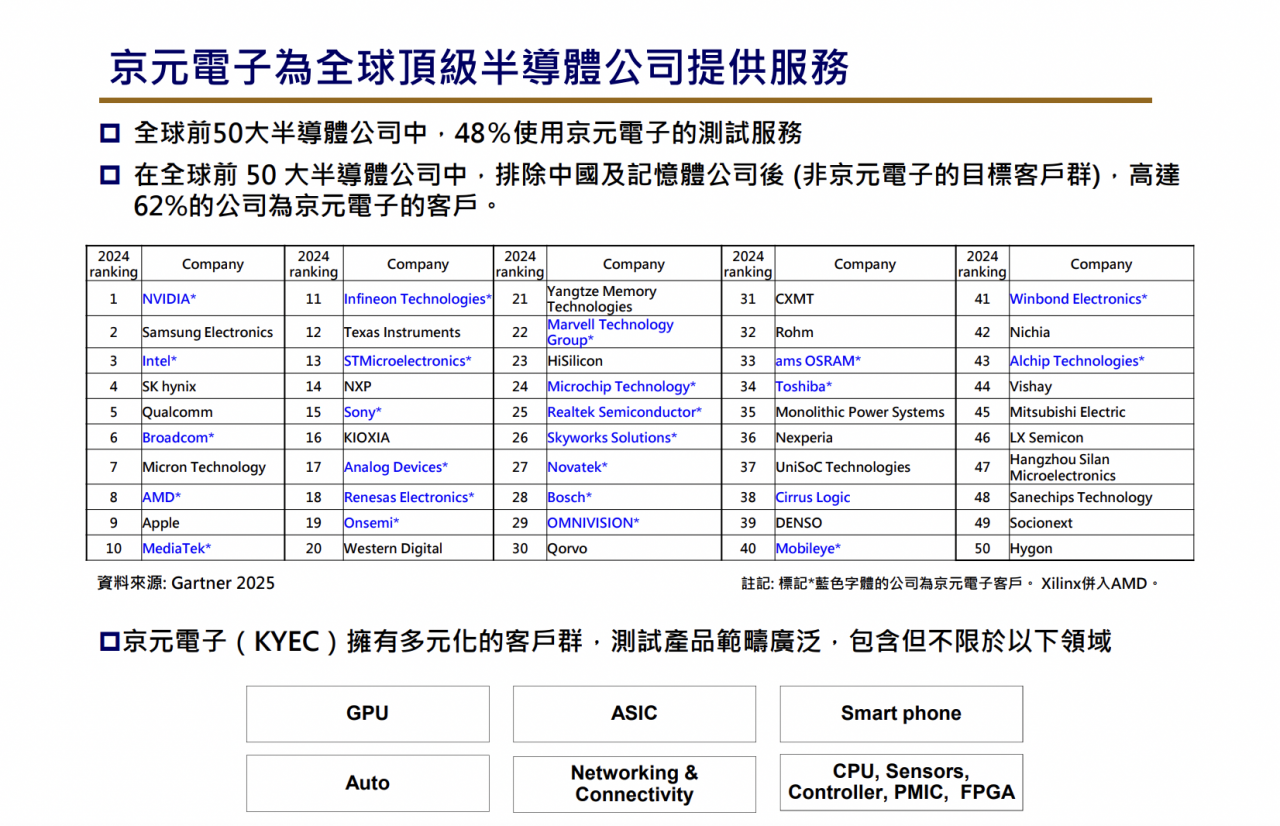Click Sony* in the table
The width and height of the screenshot is (1280, 826).
418,412
